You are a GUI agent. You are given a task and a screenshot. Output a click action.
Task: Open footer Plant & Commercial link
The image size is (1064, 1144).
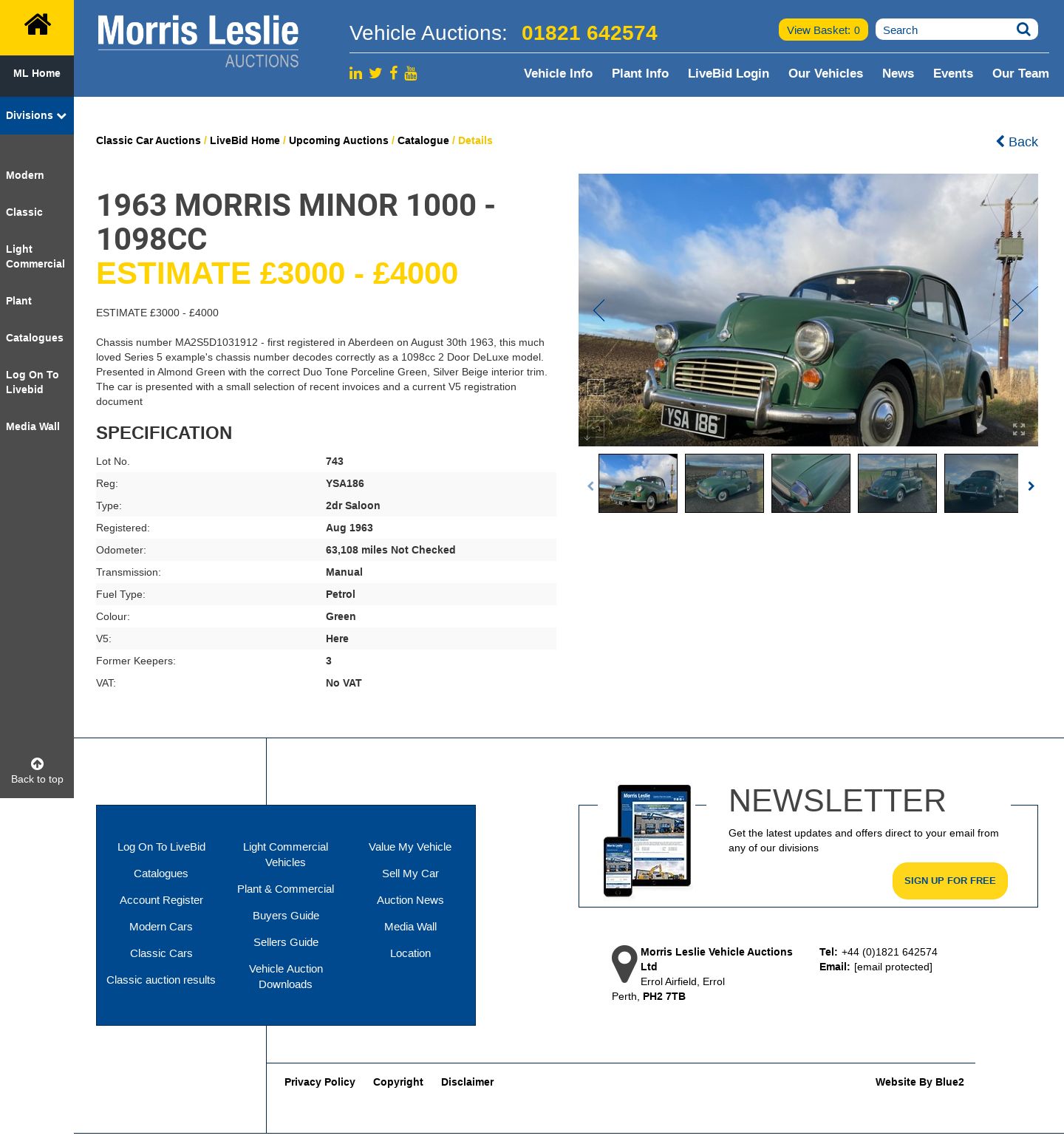click(x=285, y=889)
